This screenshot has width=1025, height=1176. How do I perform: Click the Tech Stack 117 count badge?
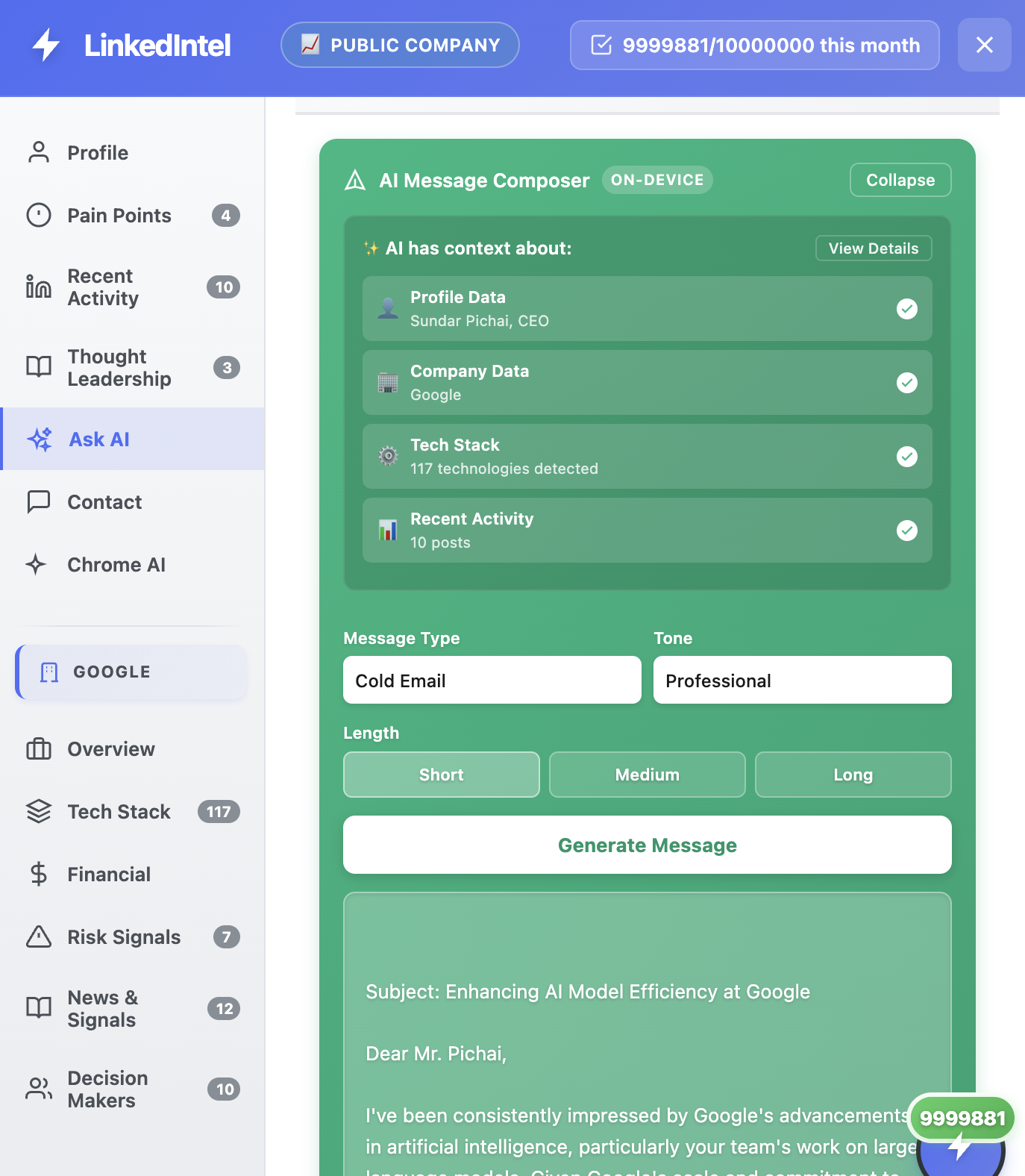pos(219,811)
